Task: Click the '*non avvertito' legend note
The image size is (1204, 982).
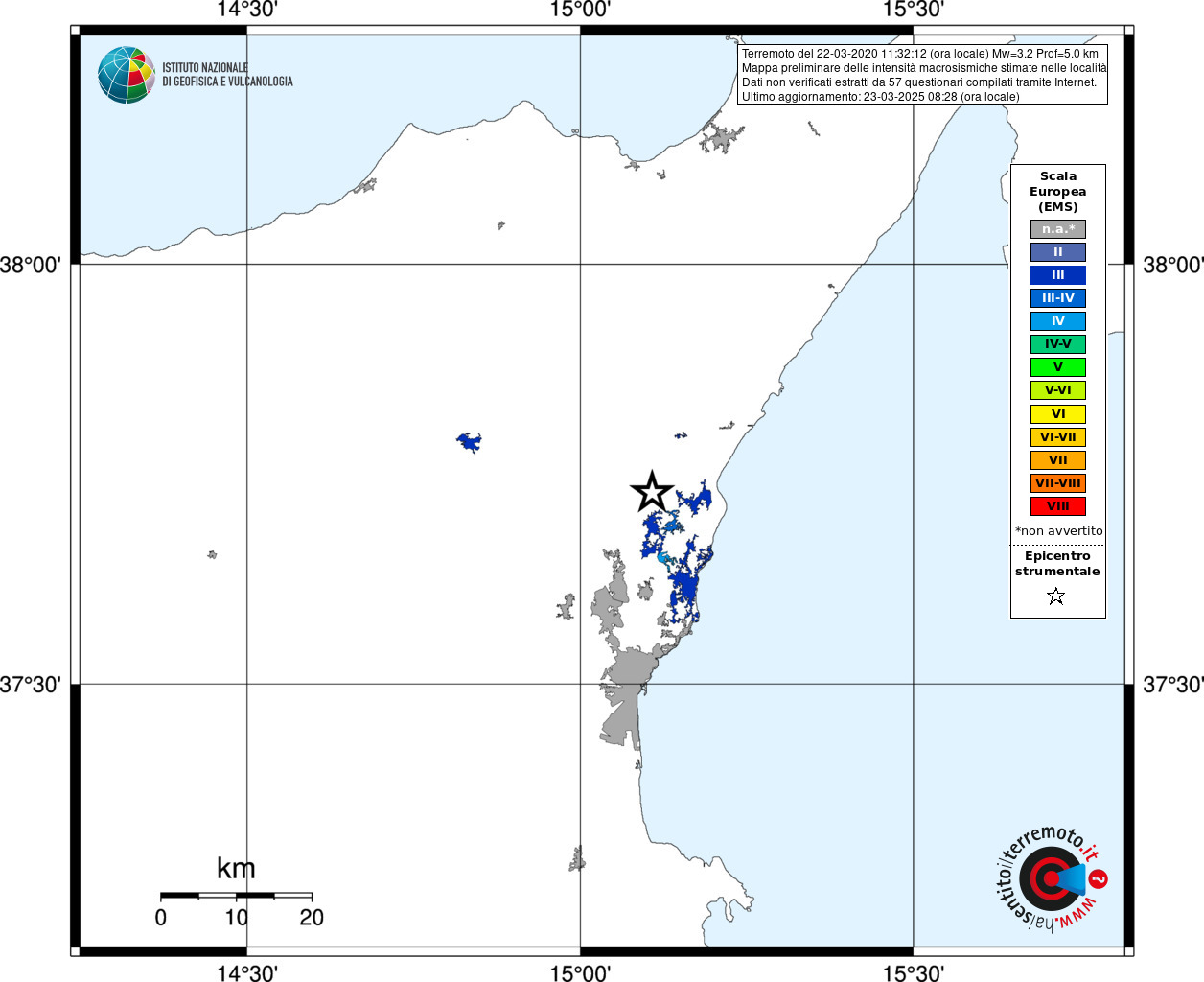Action: (1059, 531)
